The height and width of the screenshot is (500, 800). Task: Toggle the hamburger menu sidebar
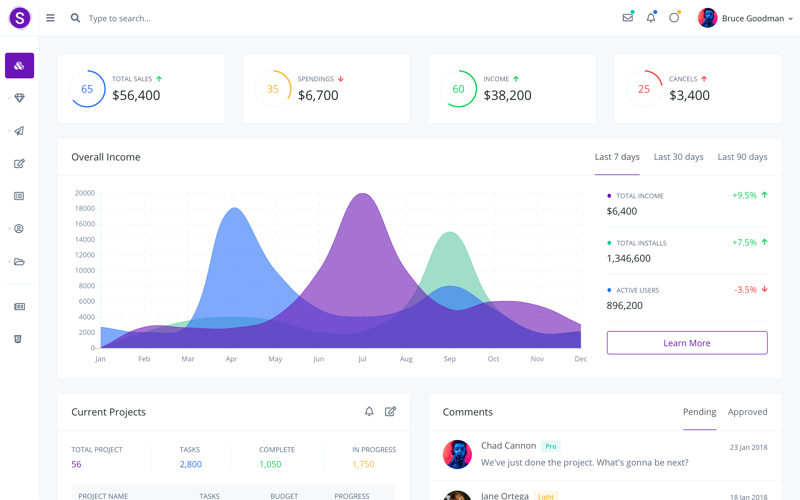(x=50, y=18)
